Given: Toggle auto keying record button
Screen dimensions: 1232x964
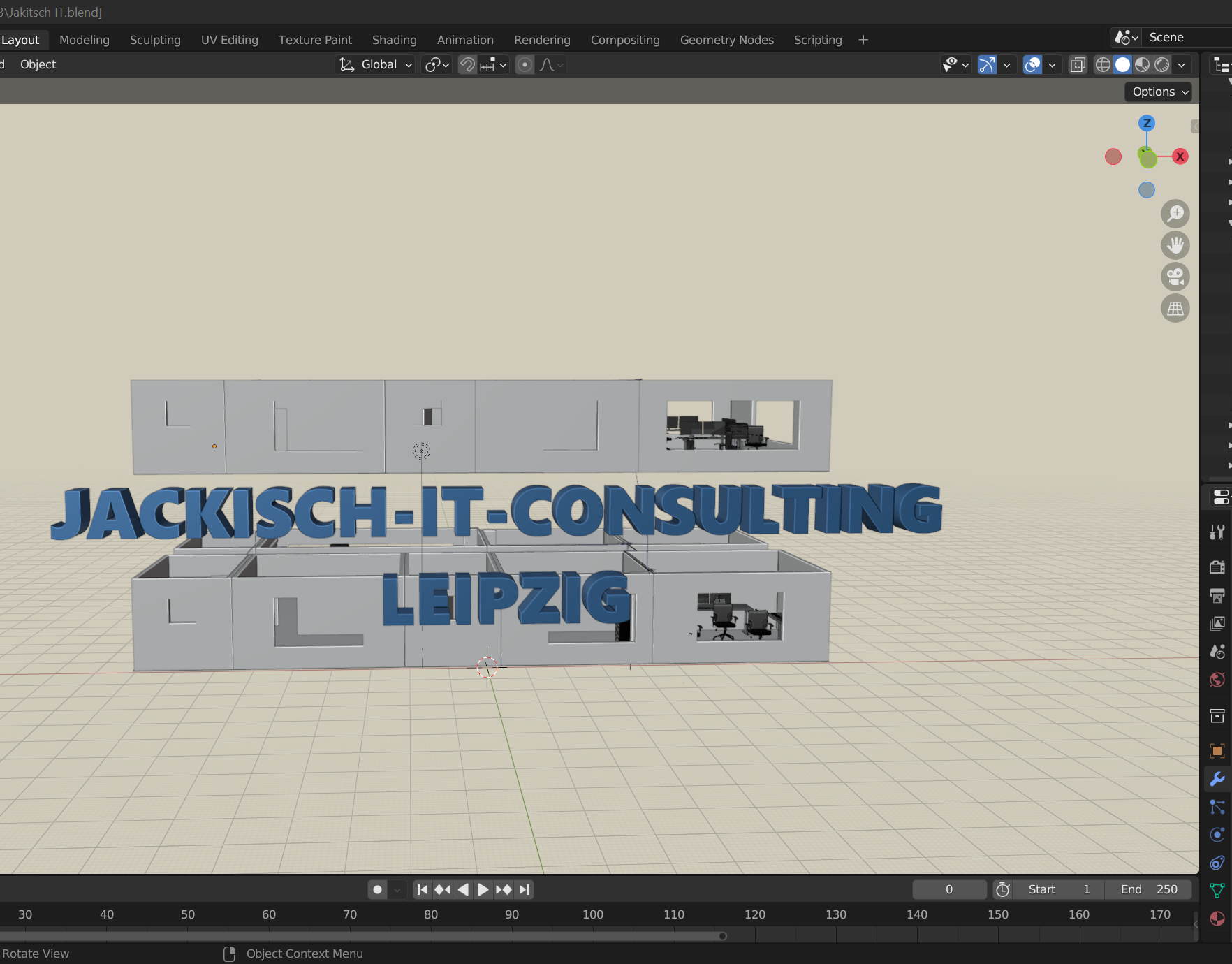Looking at the screenshot, I should (377, 889).
